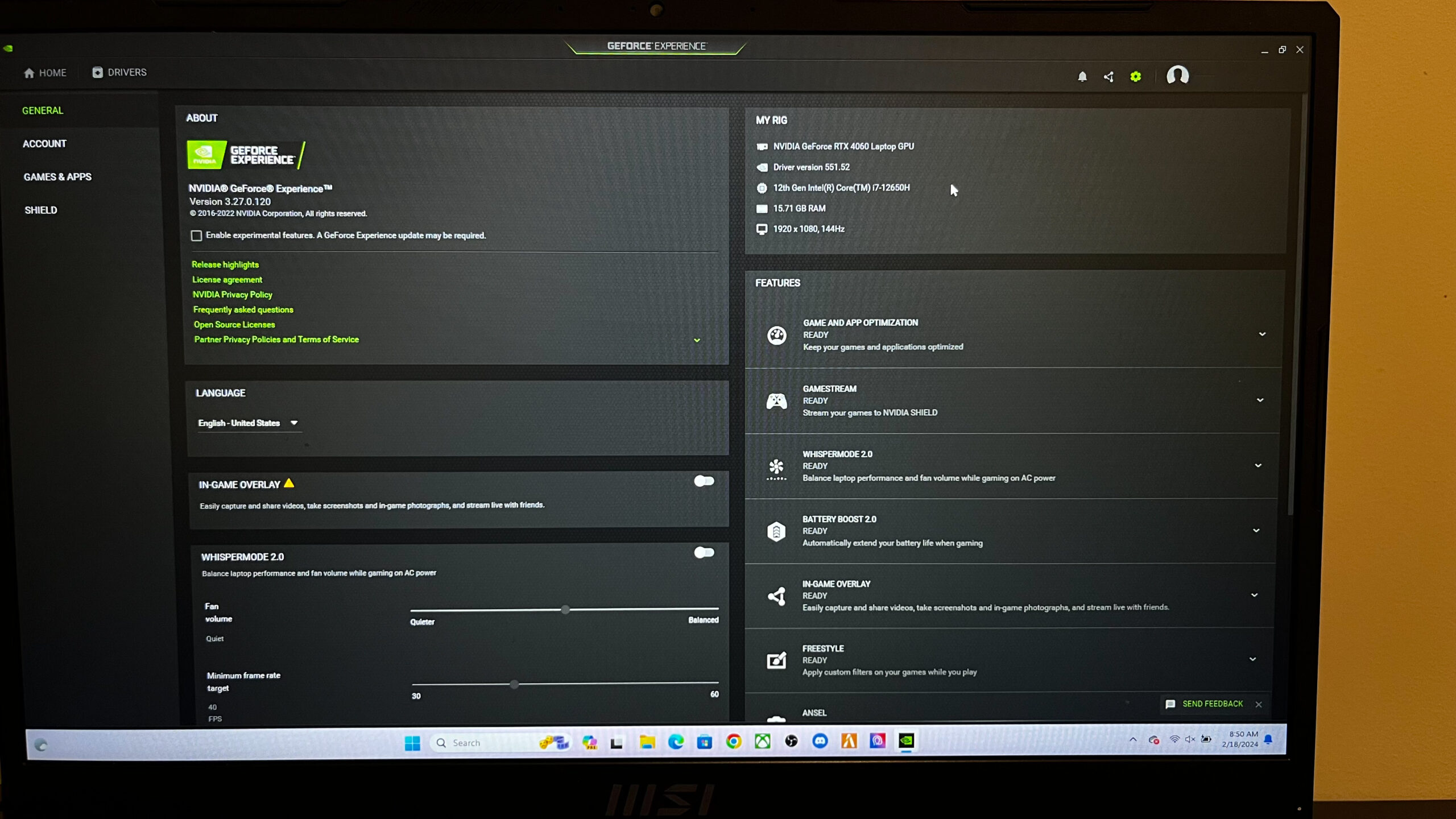Turn on the WhisperMode 2.0 switch

(704, 552)
